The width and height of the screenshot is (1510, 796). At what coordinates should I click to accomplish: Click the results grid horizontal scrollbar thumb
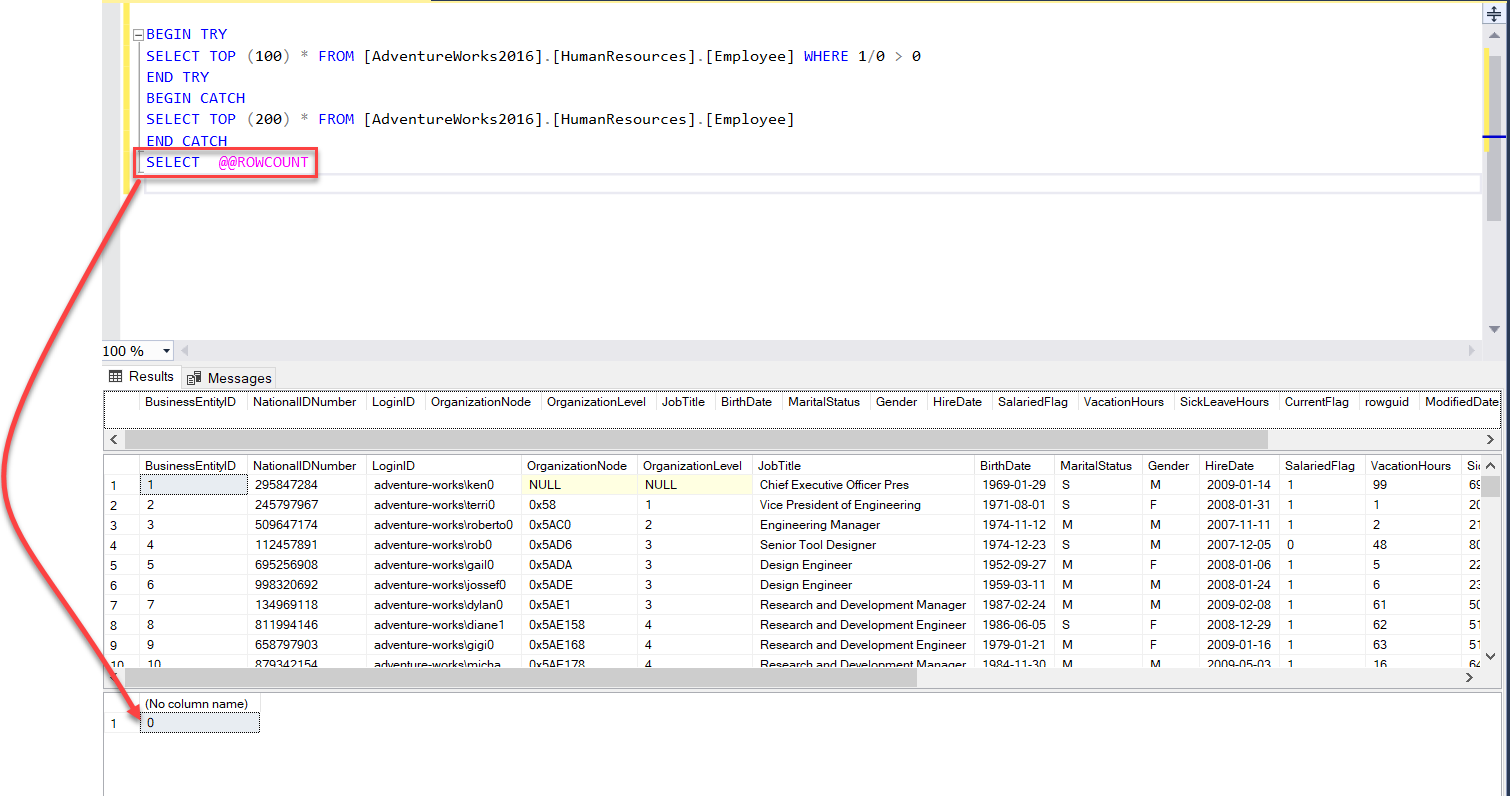tap(520, 678)
